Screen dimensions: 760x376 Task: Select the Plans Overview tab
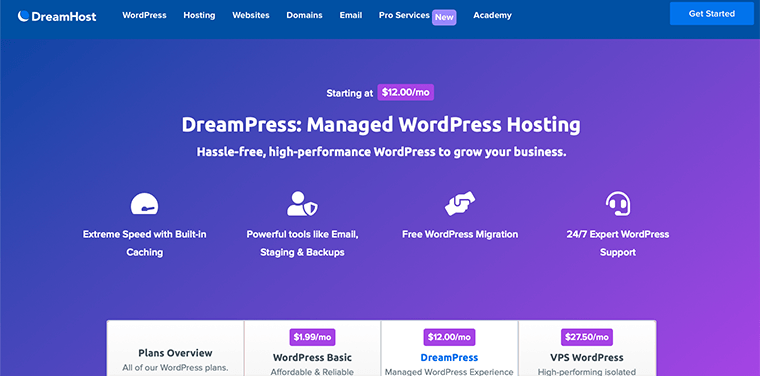(175, 348)
